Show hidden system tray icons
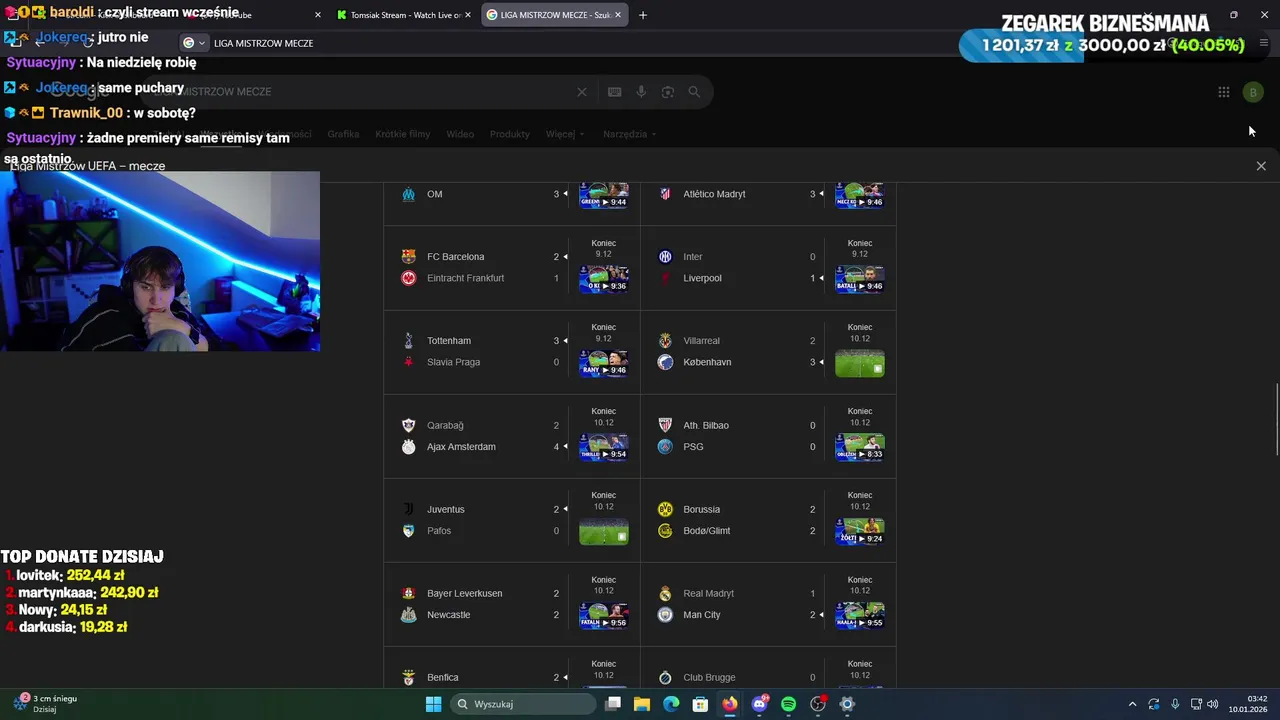Image resolution: width=1280 pixels, height=720 pixels. coord(1132,704)
